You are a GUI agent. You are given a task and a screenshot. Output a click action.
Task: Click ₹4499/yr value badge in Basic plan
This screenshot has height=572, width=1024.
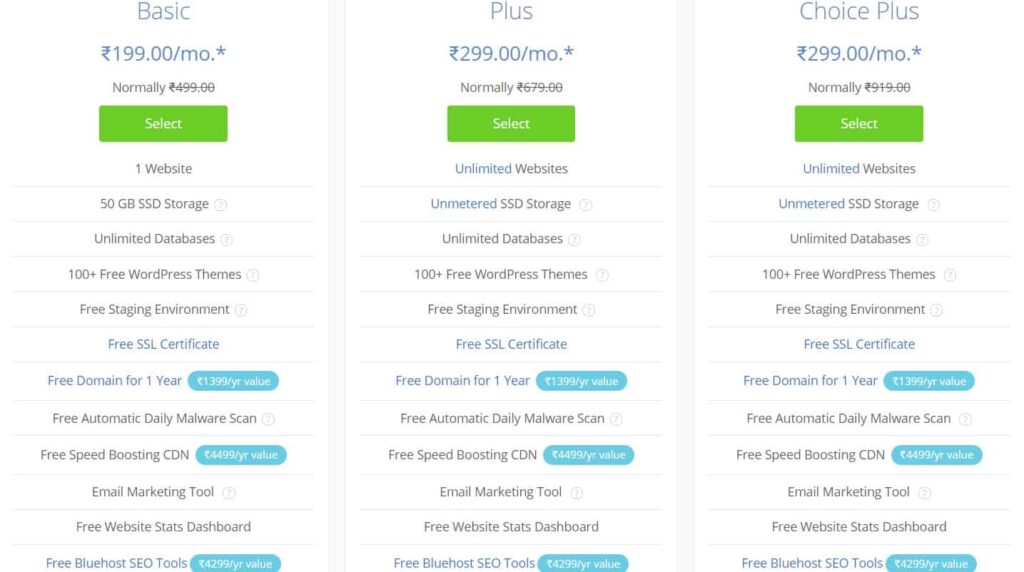[241, 454]
